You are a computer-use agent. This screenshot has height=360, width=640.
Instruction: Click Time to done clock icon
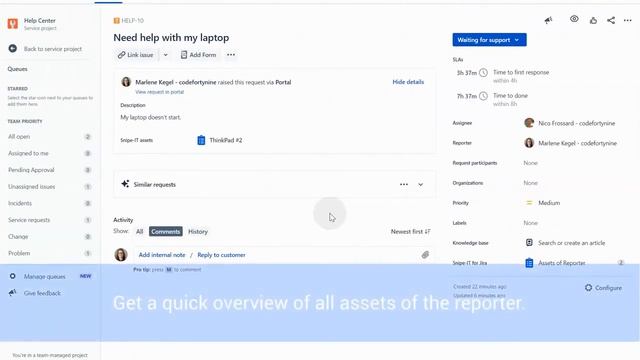coord(483,96)
